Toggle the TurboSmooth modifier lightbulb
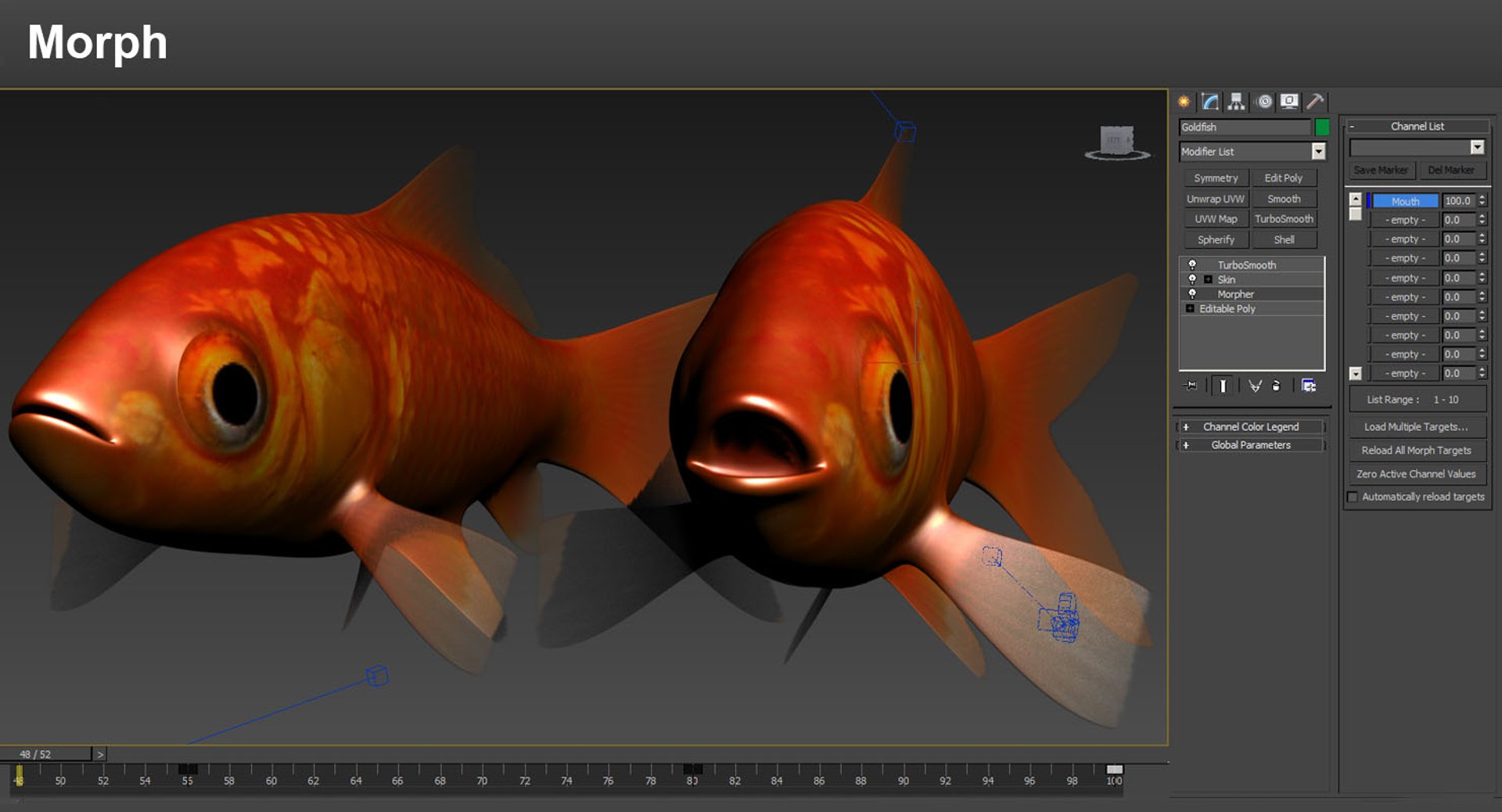1502x812 pixels. click(1192, 265)
